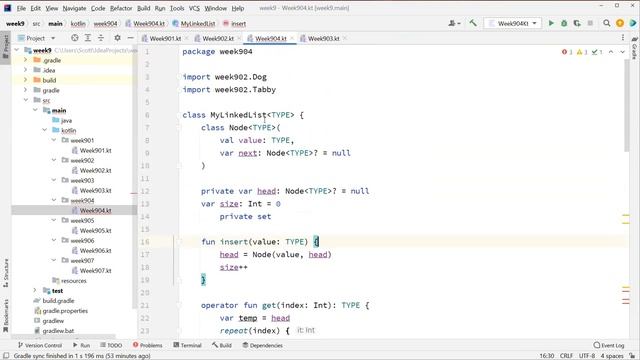Expand the test folder
The image size is (640, 360).
(x=35, y=291)
